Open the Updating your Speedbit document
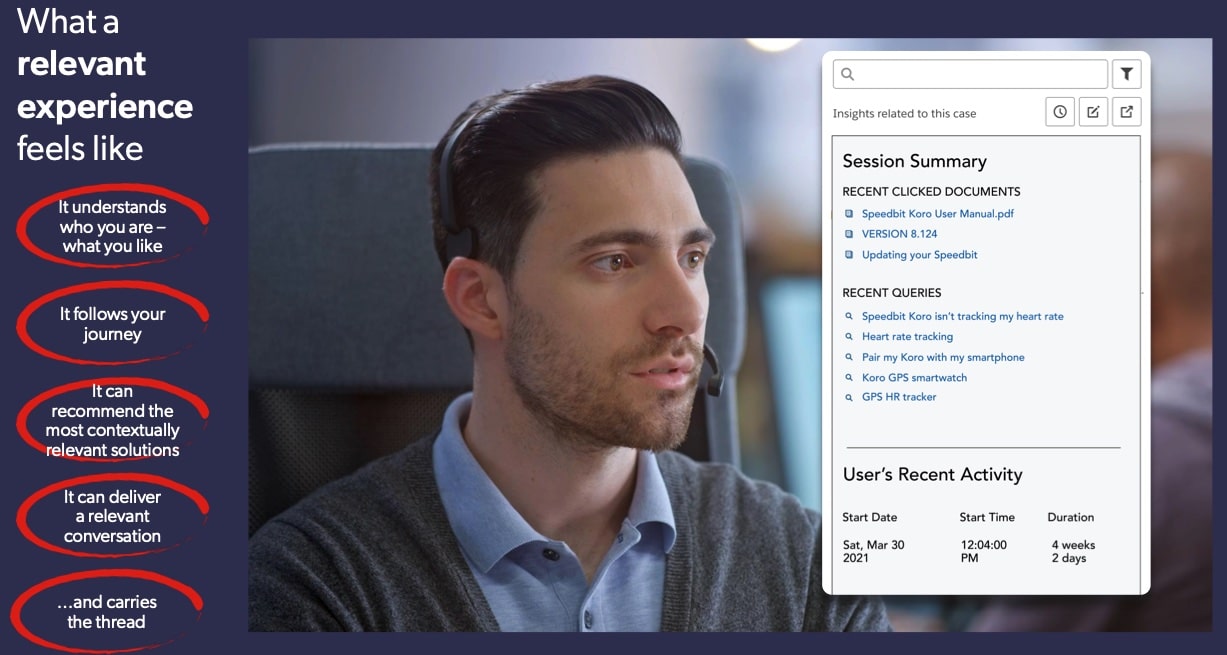 [919, 255]
